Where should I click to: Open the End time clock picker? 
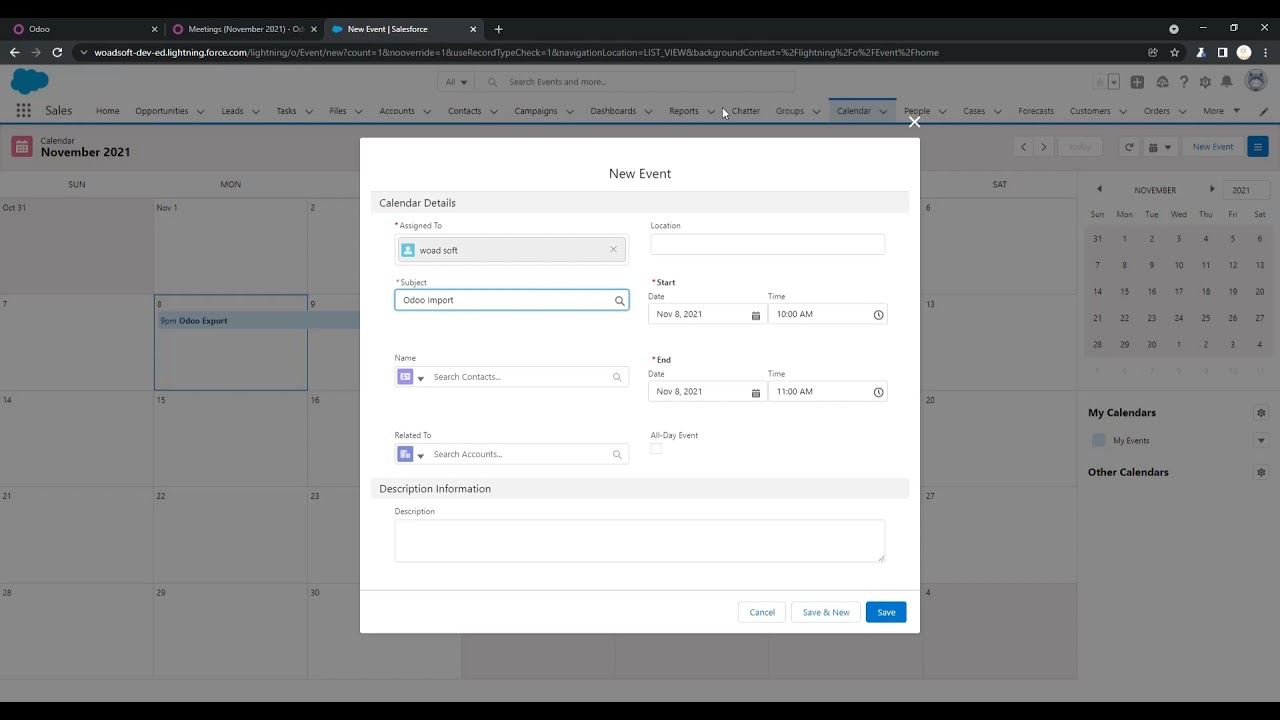[x=878, y=392]
